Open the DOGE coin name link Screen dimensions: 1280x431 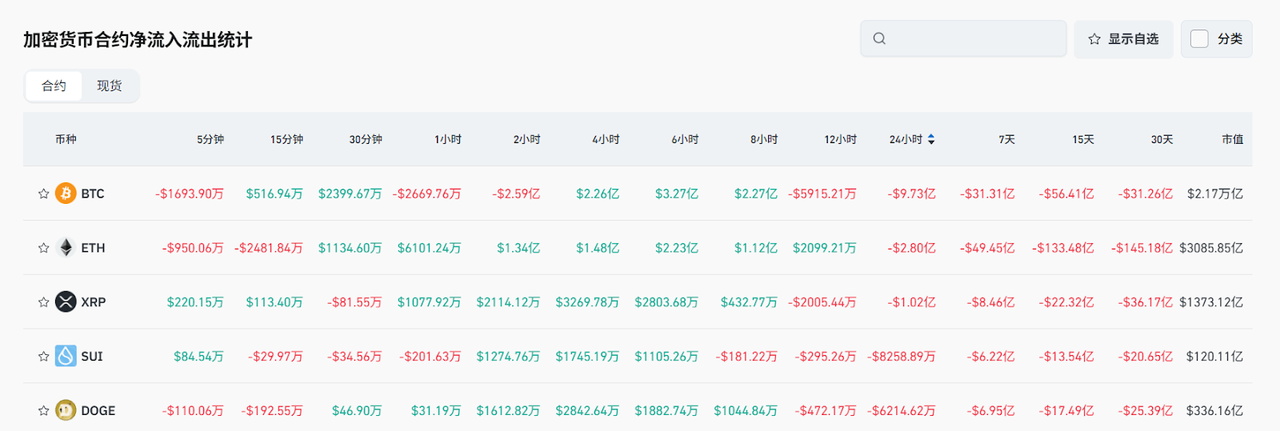98,410
